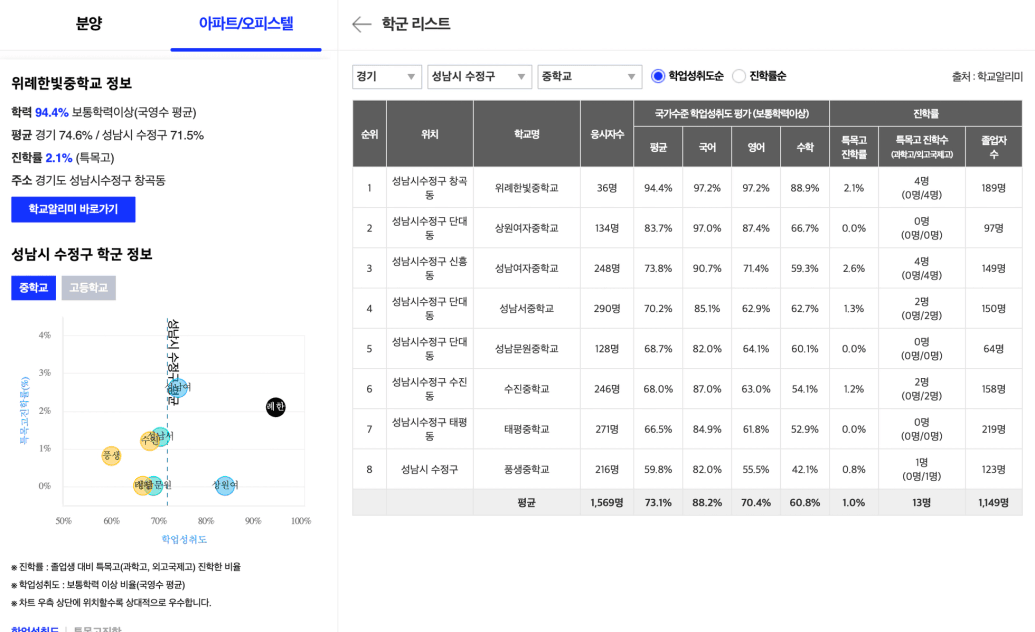The width and height of the screenshot is (1035, 632).
Task: Switch to the 분양 tab
Action: pyautogui.click(x=88, y=24)
